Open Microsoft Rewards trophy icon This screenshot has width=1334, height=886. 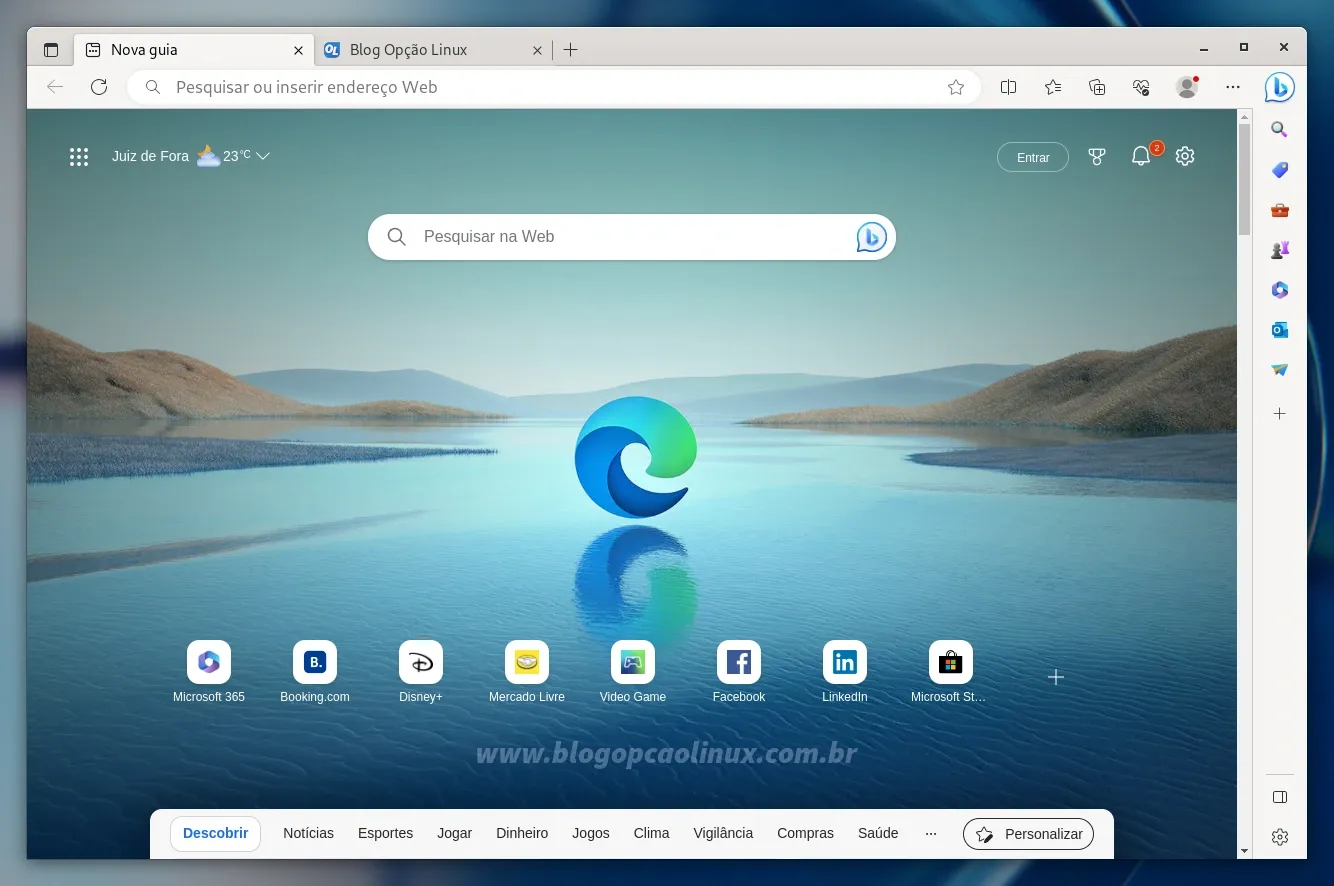coord(1097,156)
